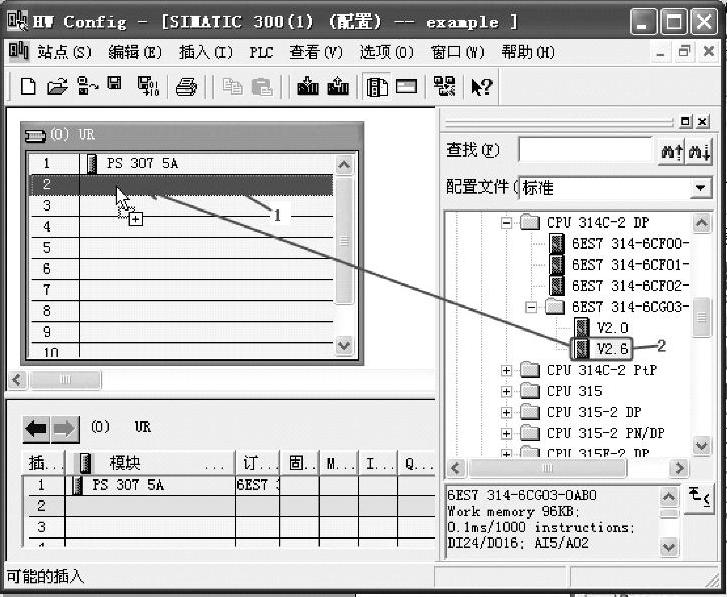Click the catalog tree scroll right arrow
The image size is (727, 597).
[x=679, y=468]
